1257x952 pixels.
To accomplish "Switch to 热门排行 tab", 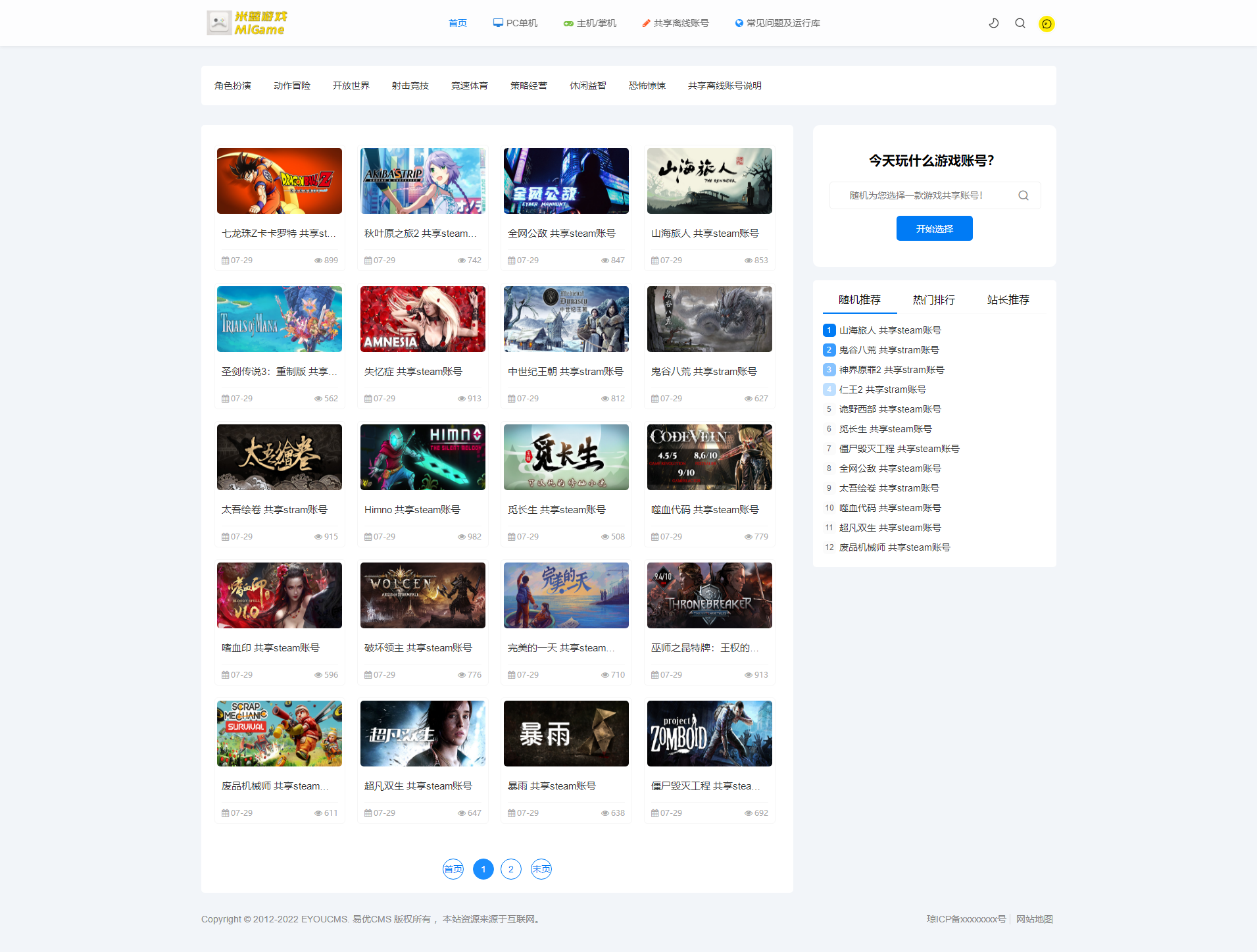I will coord(934,300).
